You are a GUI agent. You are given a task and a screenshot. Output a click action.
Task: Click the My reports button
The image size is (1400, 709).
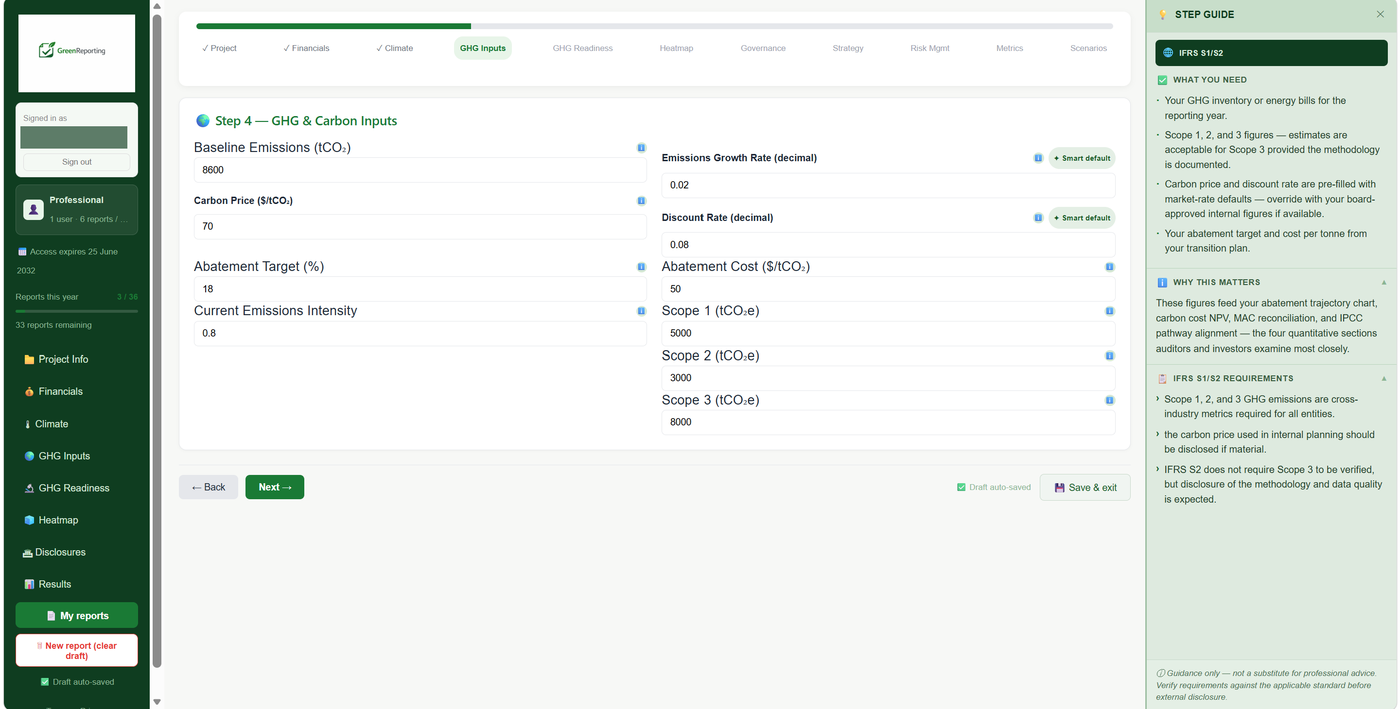[x=77, y=616]
